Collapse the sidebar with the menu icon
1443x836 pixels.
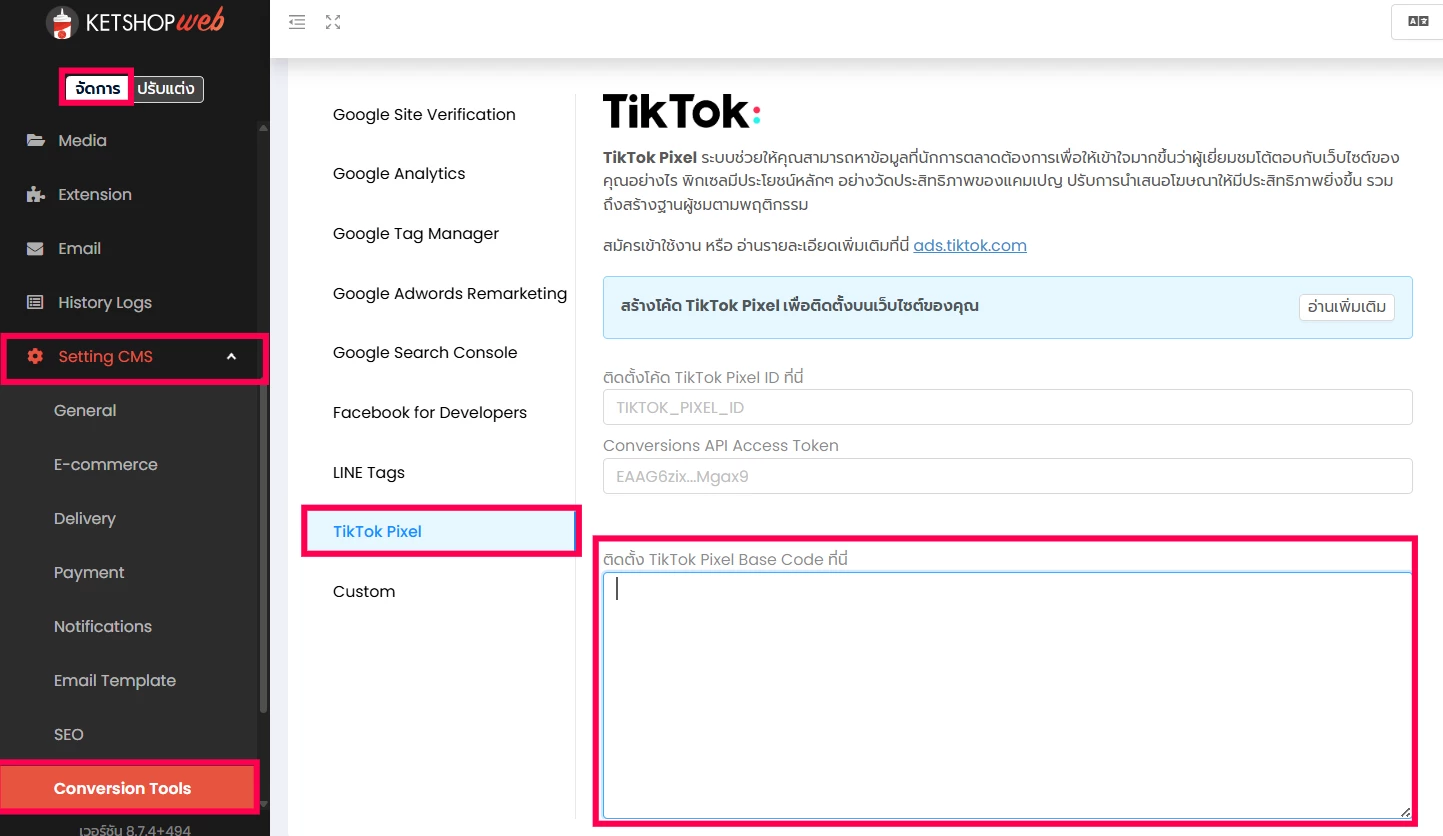(x=297, y=22)
